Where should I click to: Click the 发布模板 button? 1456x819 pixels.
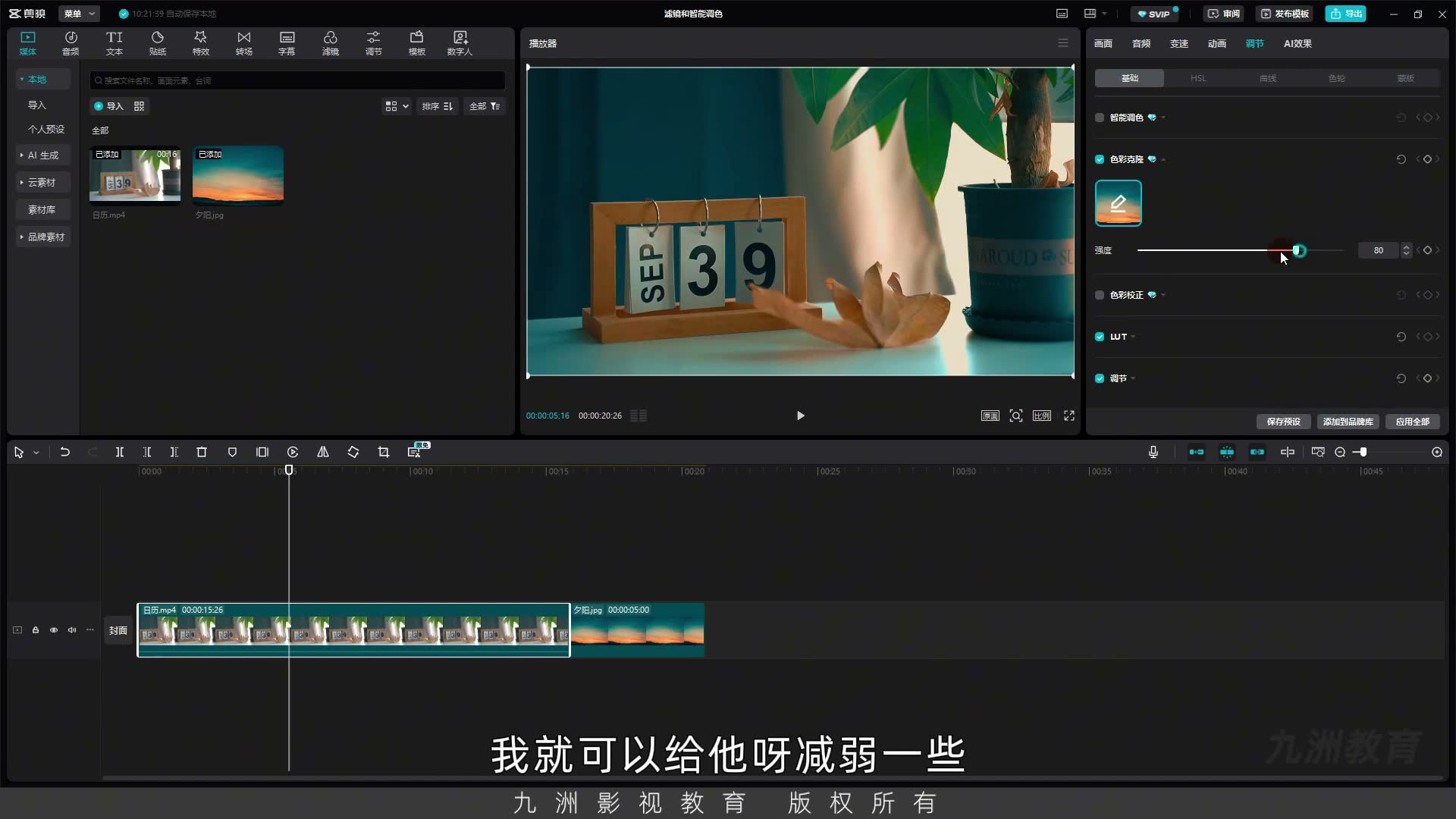[1285, 14]
